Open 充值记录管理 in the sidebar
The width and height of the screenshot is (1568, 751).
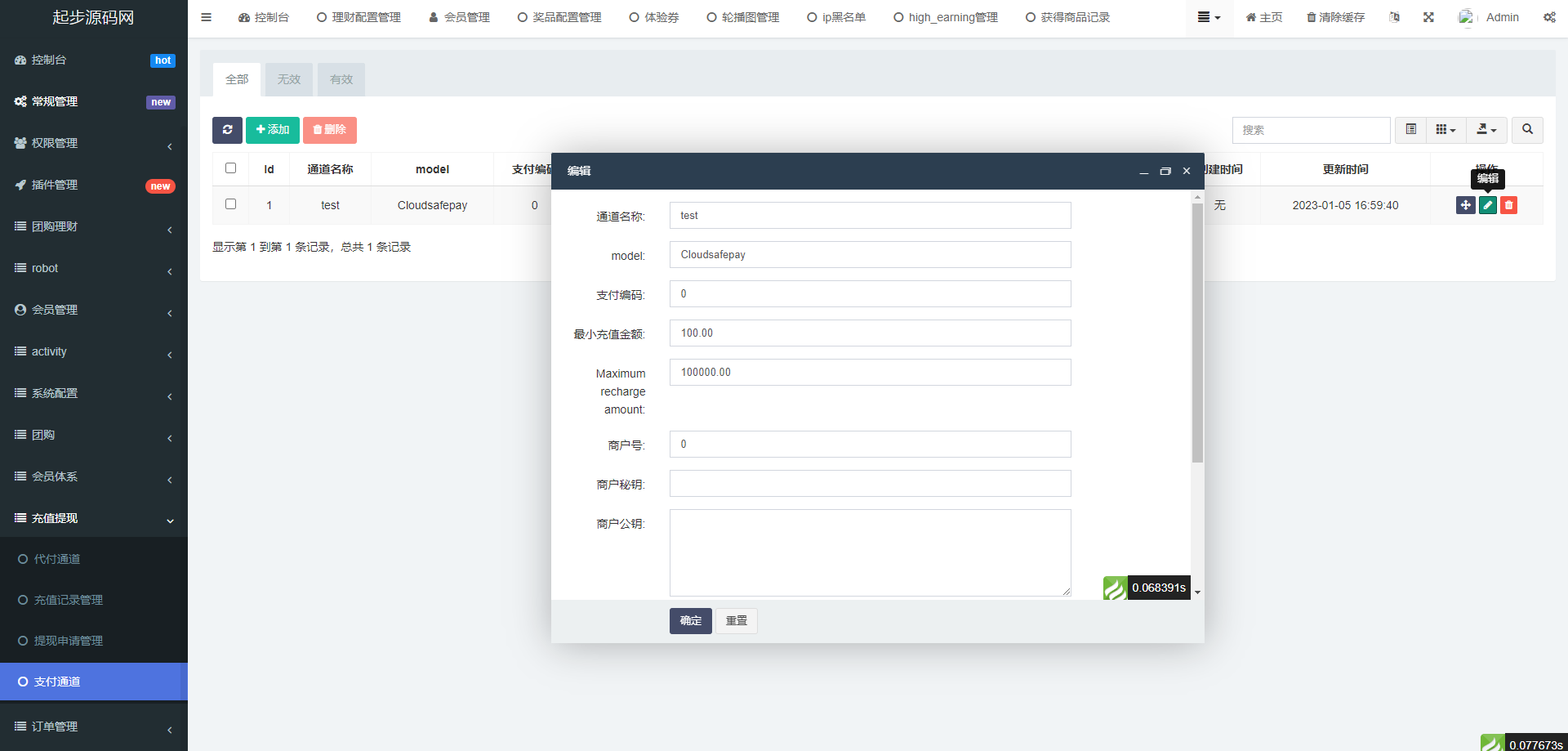point(69,600)
